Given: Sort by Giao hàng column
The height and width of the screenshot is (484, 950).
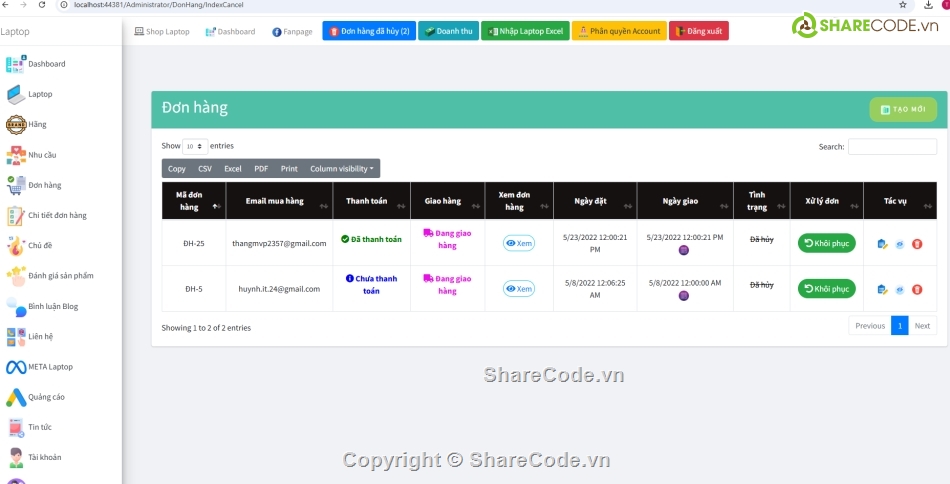Looking at the screenshot, I should tap(448, 201).
